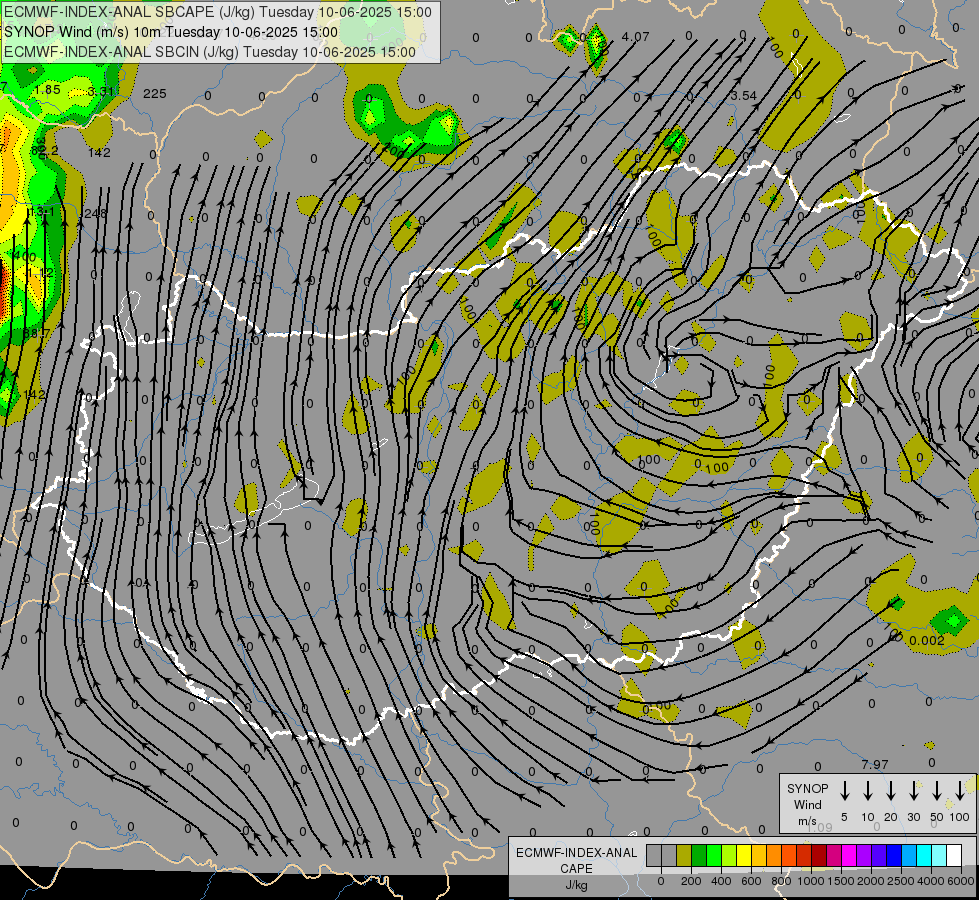979x900 pixels.
Task: Click the 50 label in wind legend
Action: [x=937, y=817]
